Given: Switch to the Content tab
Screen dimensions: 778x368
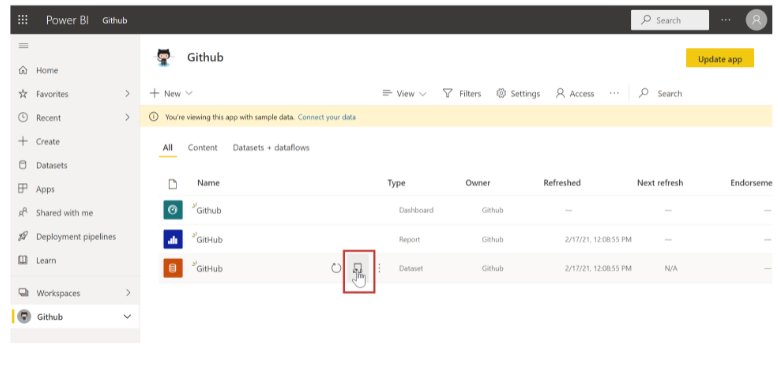Looking at the screenshot, I should pos(202,148).
